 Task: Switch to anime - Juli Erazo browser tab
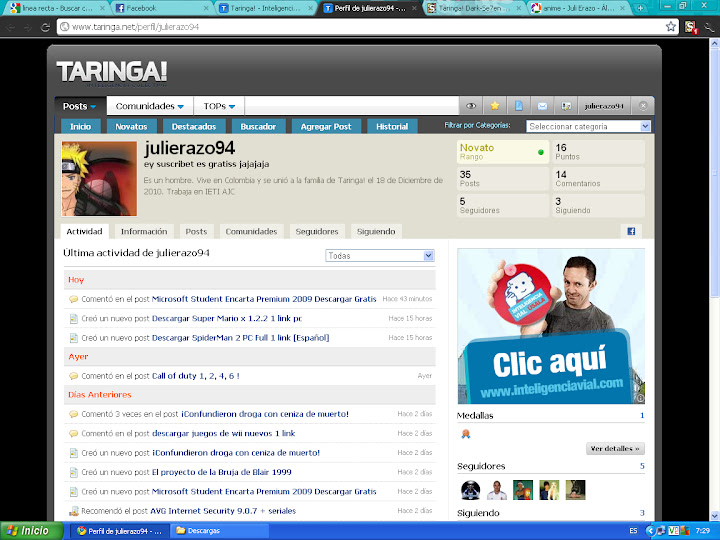[x=579, y=8]
